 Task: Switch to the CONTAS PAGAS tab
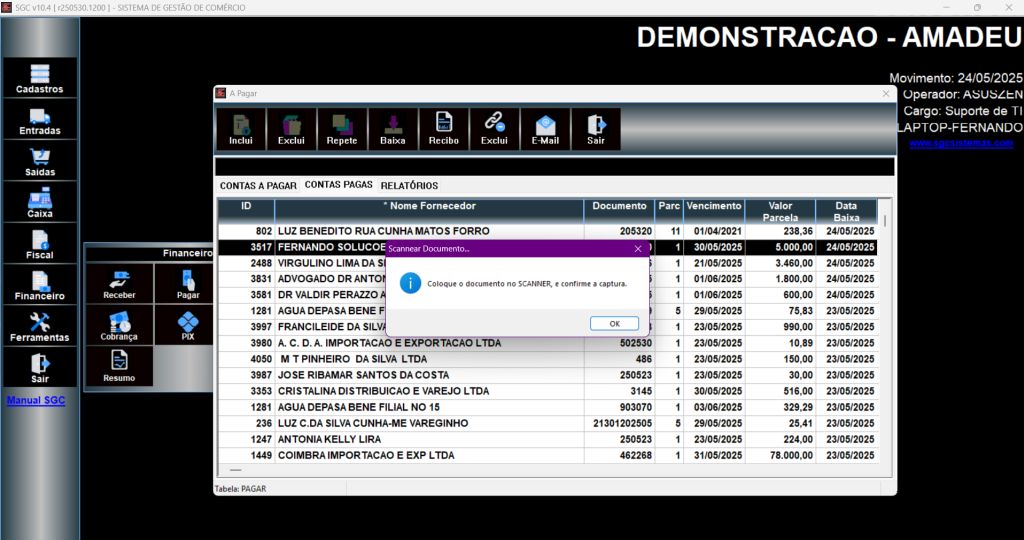click(338, 185)
